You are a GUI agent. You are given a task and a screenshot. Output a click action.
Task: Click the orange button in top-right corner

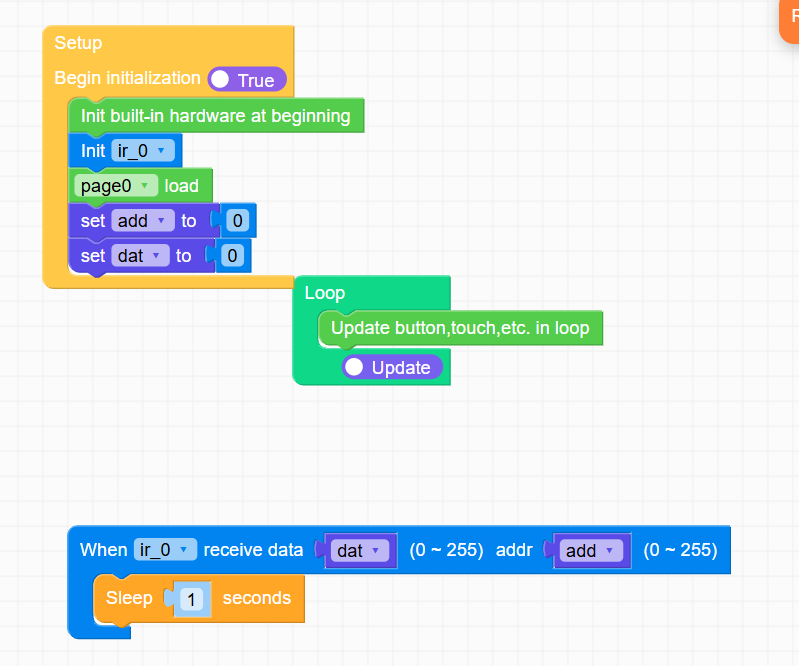pos(790,20)
